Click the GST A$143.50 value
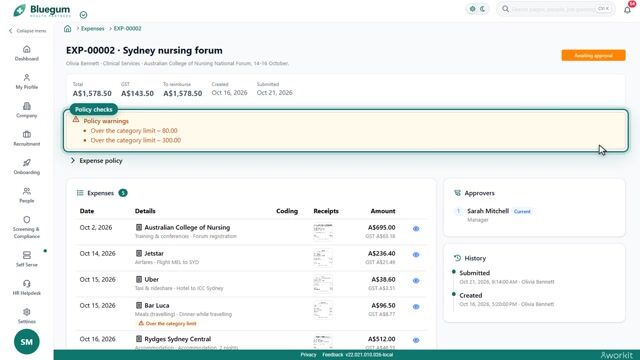The width and height of the screenshot is (640, 360). click(137, 93)
